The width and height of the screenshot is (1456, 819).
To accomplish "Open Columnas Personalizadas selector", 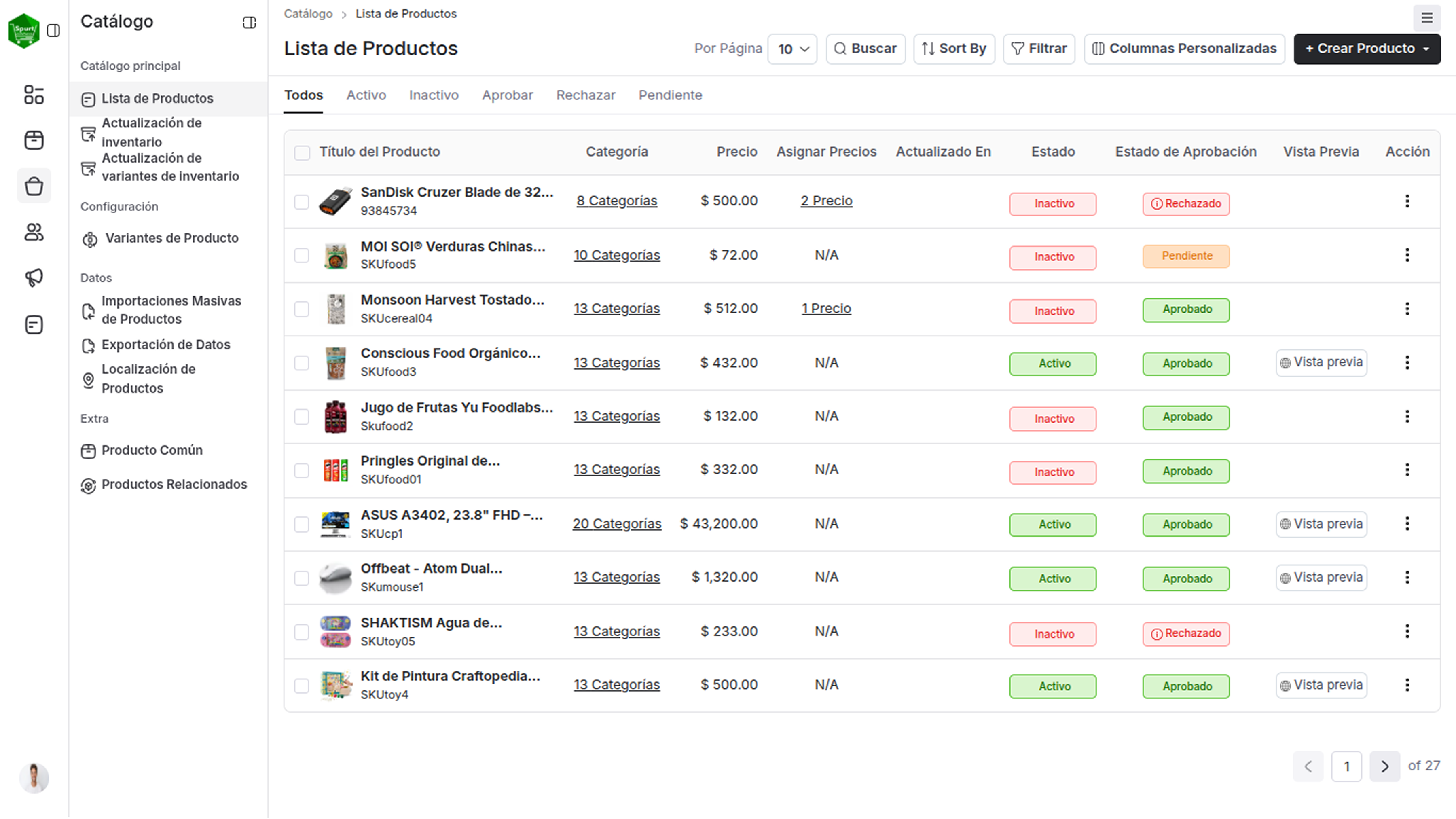I will 1184,49.
